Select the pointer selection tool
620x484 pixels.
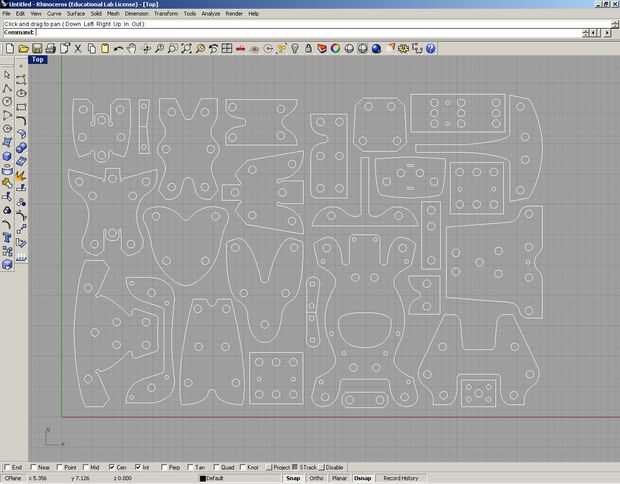7,75
